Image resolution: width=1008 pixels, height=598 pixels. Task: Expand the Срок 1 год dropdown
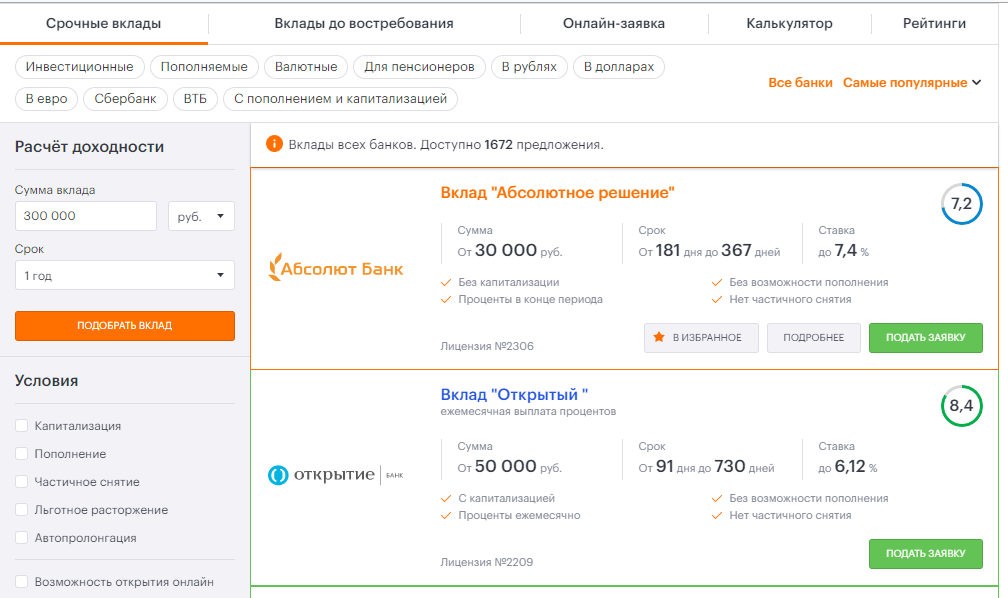click(125, 275)
